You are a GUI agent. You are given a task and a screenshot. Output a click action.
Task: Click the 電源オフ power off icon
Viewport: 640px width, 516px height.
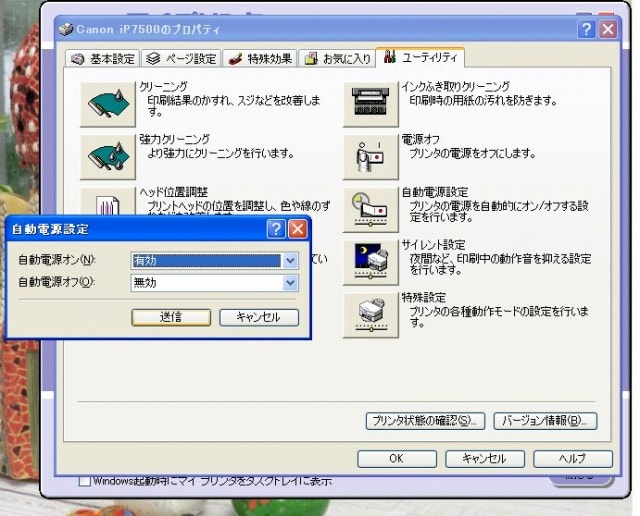(370, 156)
